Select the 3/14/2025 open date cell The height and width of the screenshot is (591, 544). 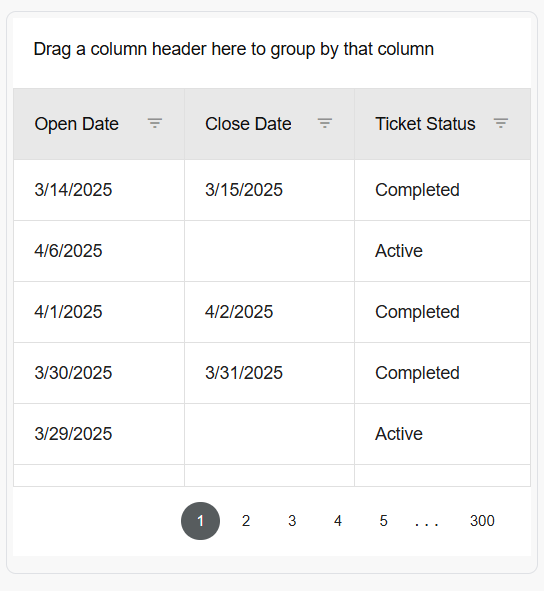[99, 190]
